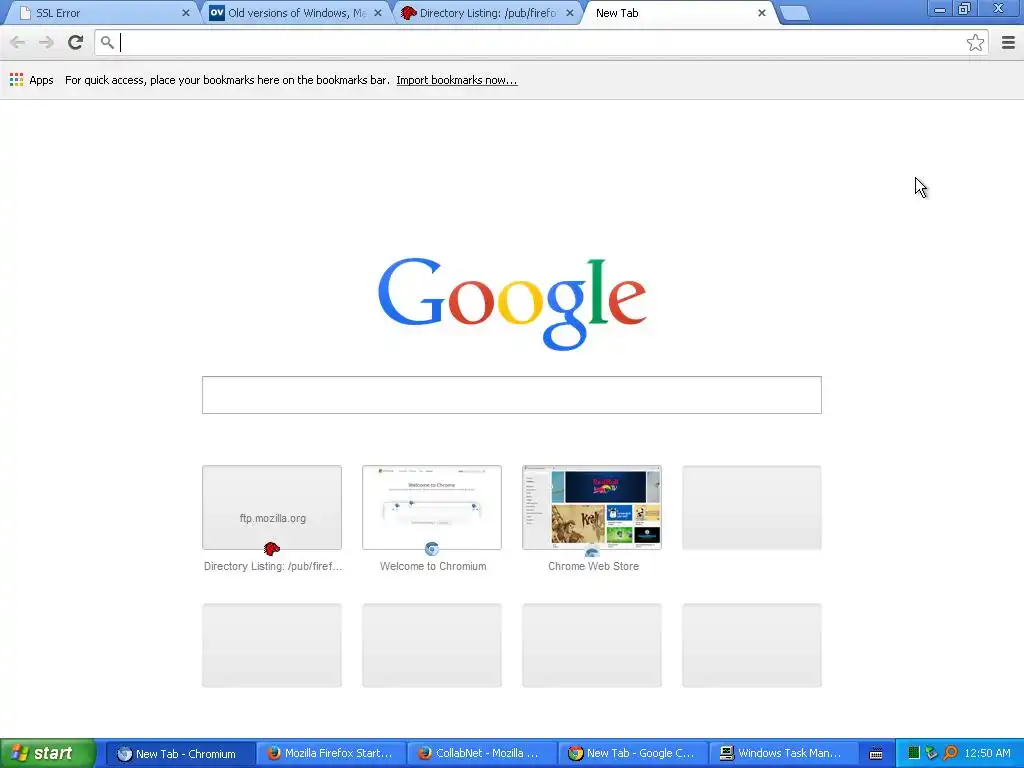Image resolution: width=1024 pixels, height=768 pixels.
Task: Click bookmarks bar hint text 'For quick access'
Action: pyautogui.click(x=227, y=80)
